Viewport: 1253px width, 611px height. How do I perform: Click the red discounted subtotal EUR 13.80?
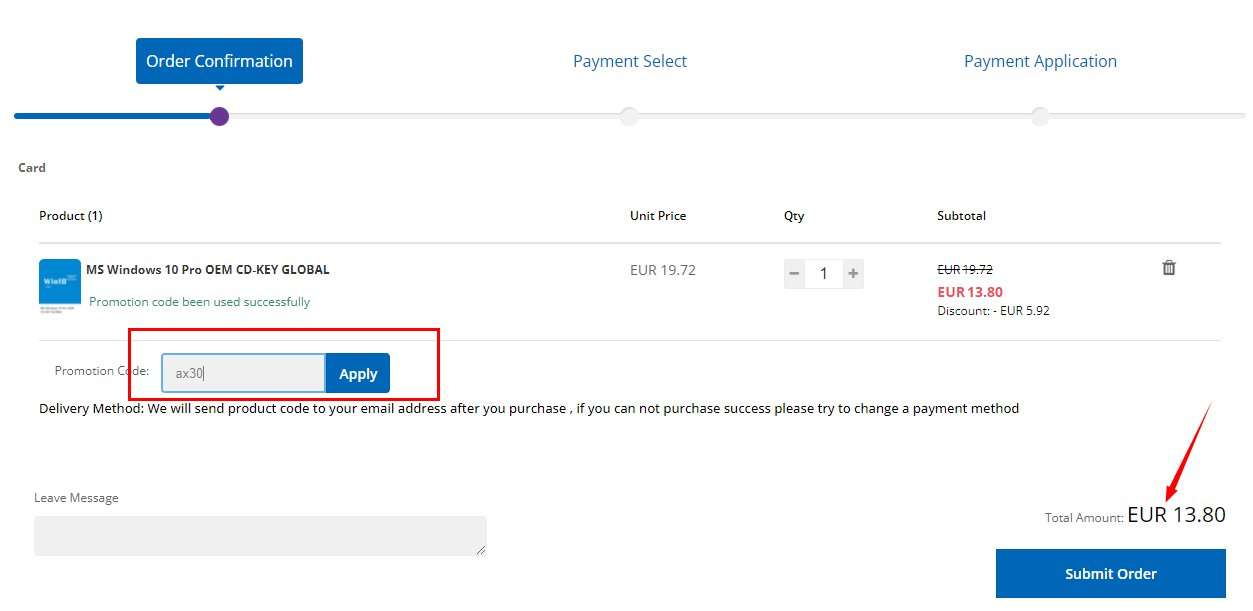coord(969,292)
